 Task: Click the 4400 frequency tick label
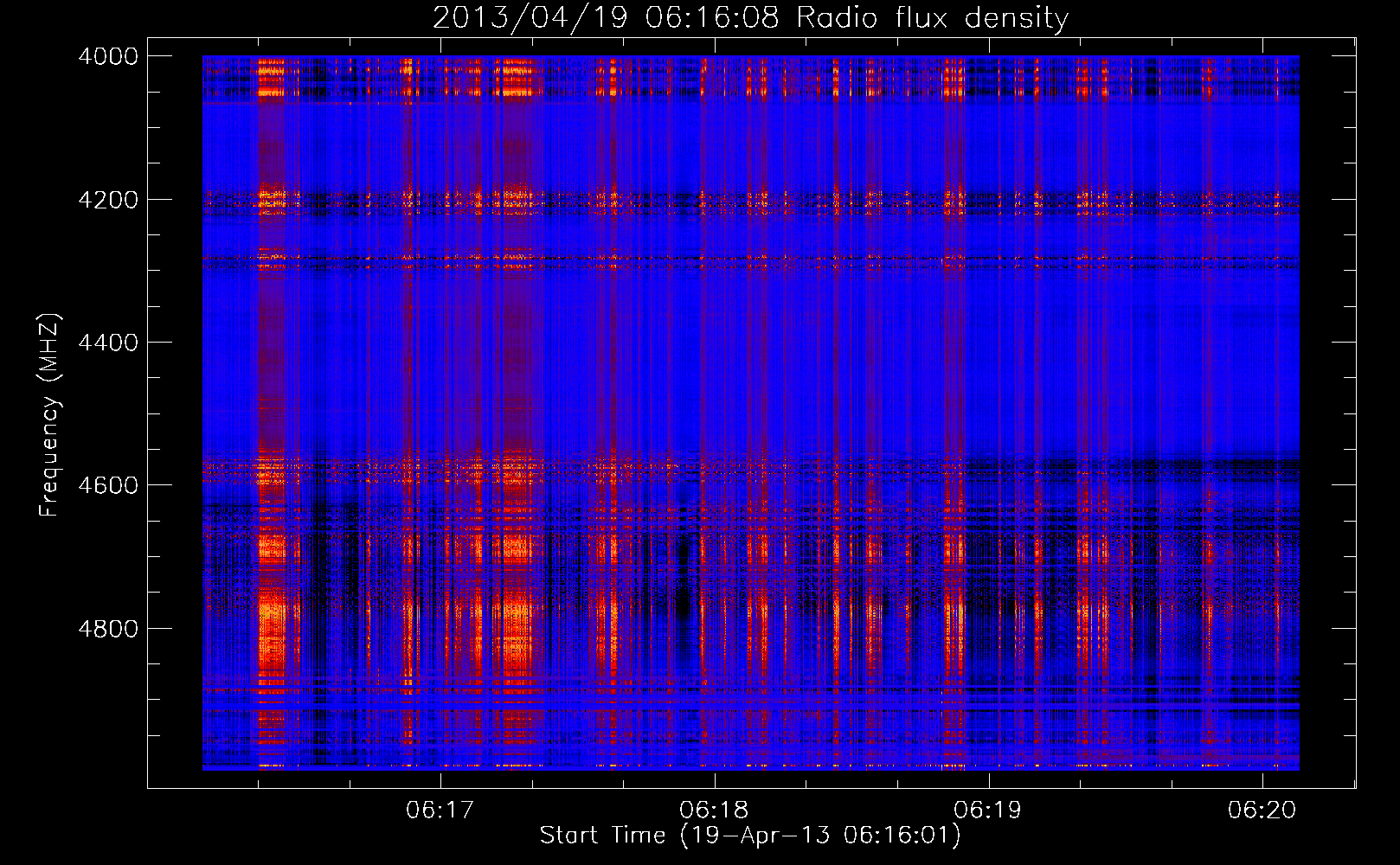(x=108, y=343)
